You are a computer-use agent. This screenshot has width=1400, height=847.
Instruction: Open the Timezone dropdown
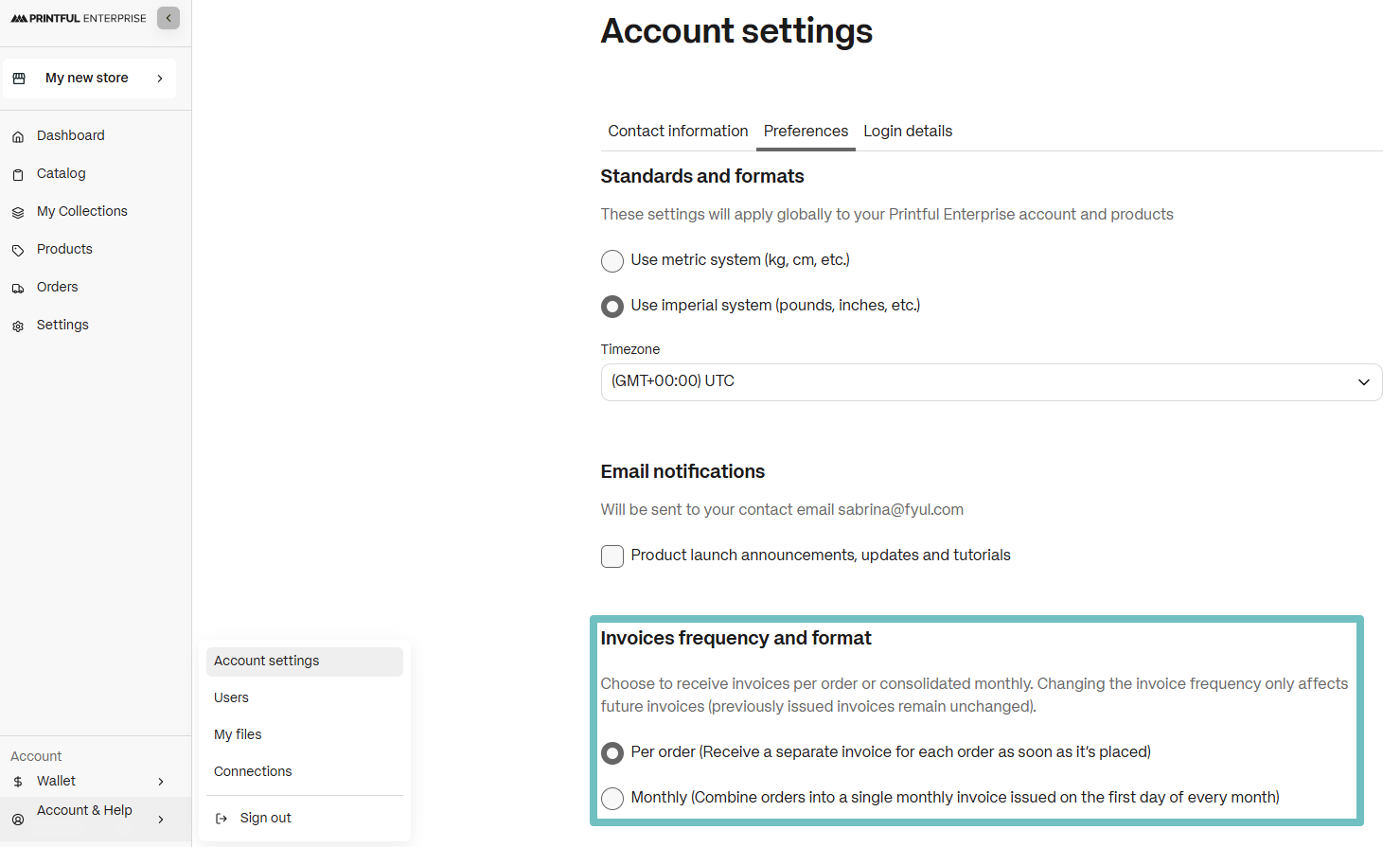(991, 381)
